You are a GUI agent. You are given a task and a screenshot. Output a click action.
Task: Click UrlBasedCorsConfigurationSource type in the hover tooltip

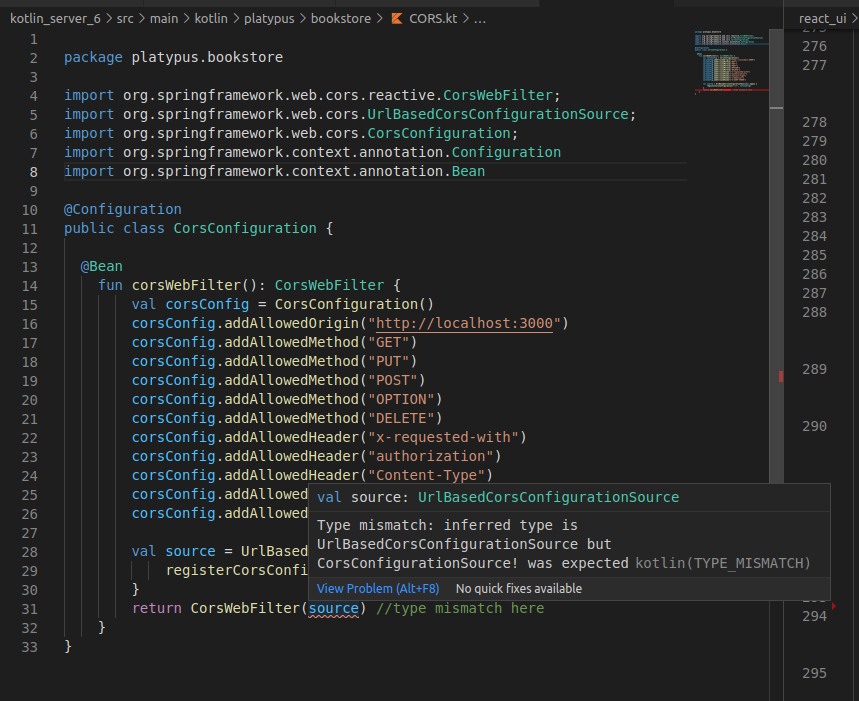548,497
